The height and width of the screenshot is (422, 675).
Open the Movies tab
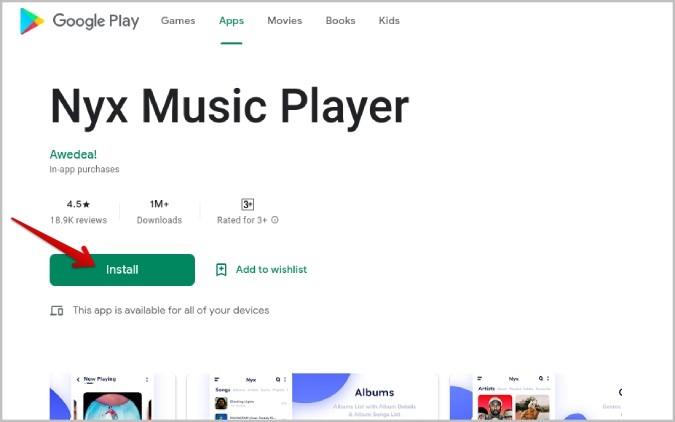[x=285, y=21]
